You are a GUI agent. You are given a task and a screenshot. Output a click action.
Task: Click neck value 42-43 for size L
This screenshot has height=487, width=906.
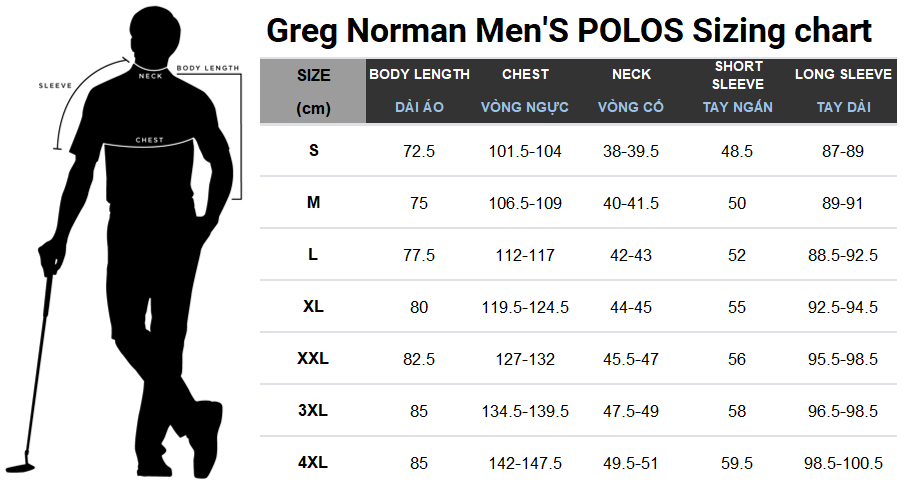click(x=631, y=255)
